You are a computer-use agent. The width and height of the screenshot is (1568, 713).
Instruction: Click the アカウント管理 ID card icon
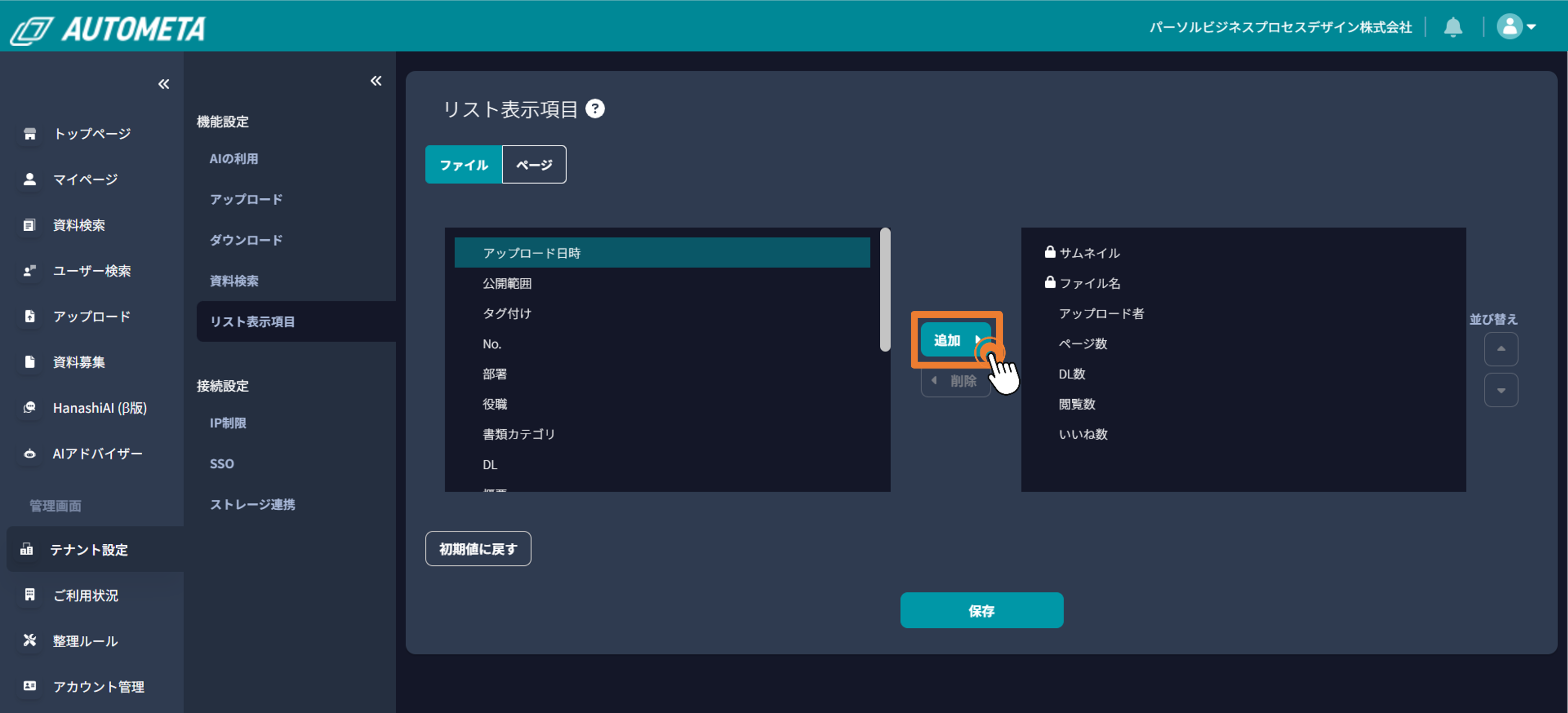30,686
